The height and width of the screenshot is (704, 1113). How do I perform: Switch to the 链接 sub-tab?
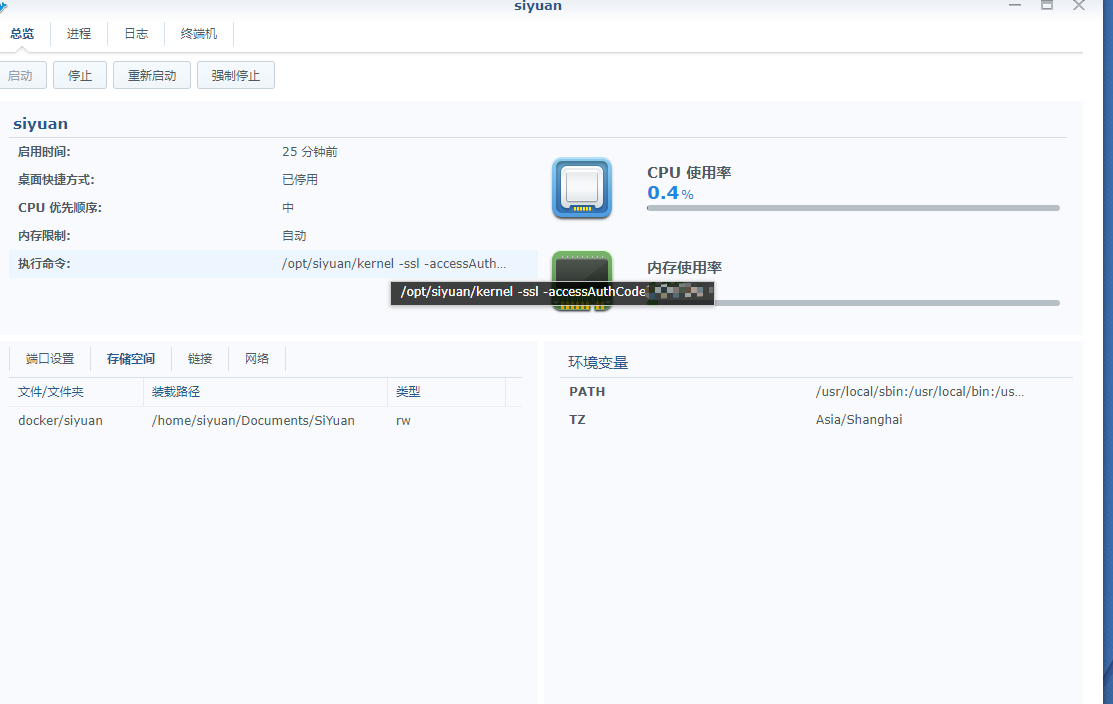pos(200,359)
